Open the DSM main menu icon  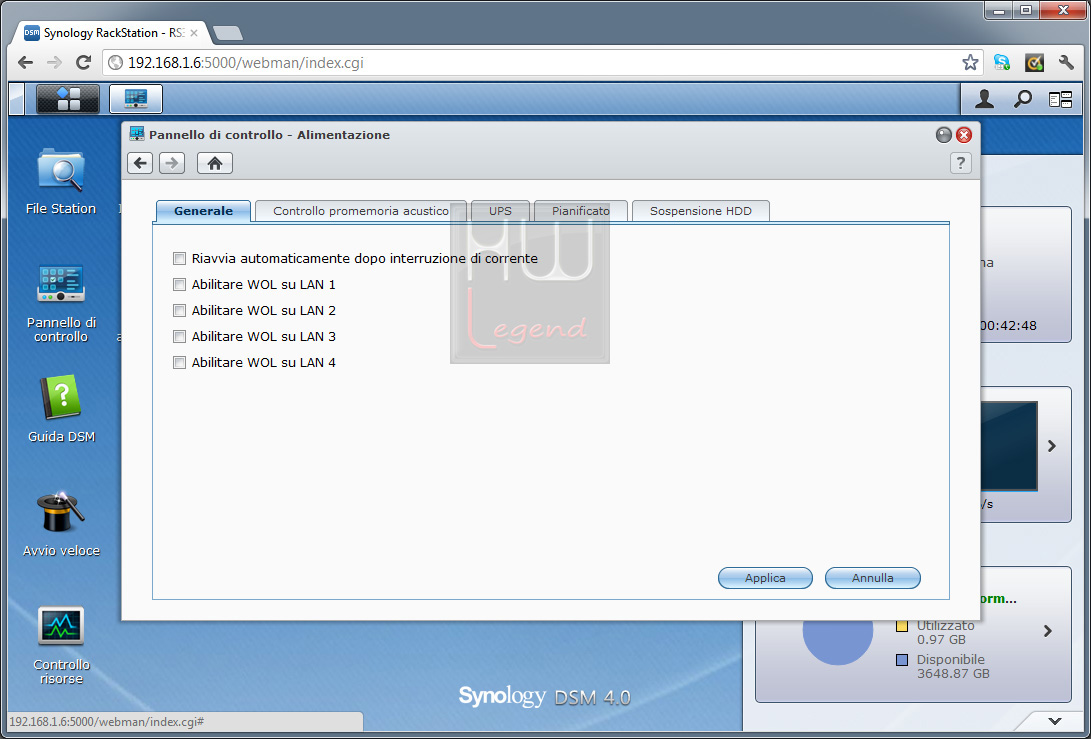[67, 99]
